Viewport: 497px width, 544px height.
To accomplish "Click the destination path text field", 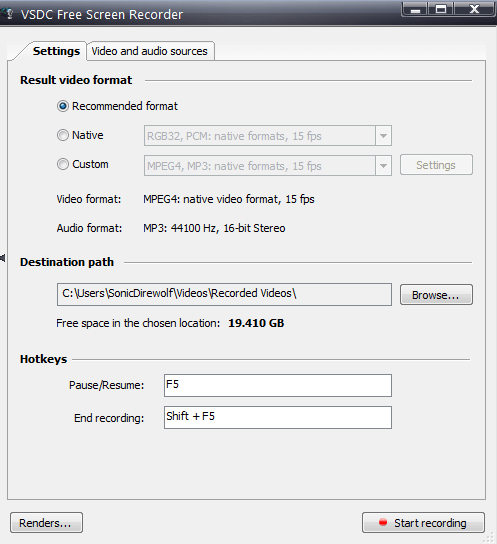I will 224,294.
